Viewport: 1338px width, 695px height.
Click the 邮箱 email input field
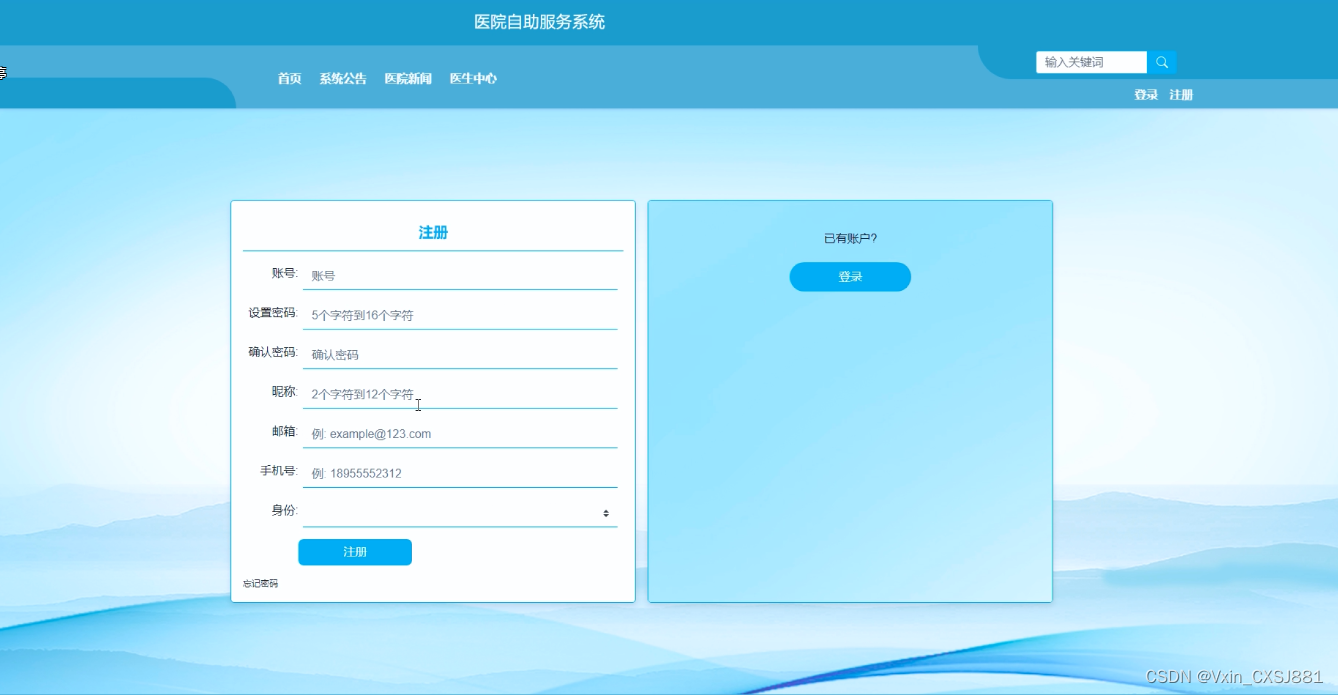[460, 431]
